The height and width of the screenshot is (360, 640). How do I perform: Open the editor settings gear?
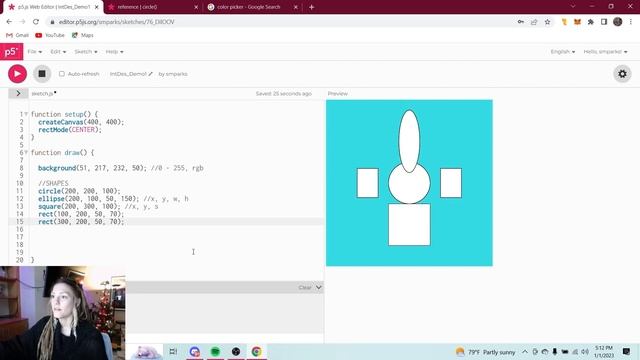pos(622,74)
